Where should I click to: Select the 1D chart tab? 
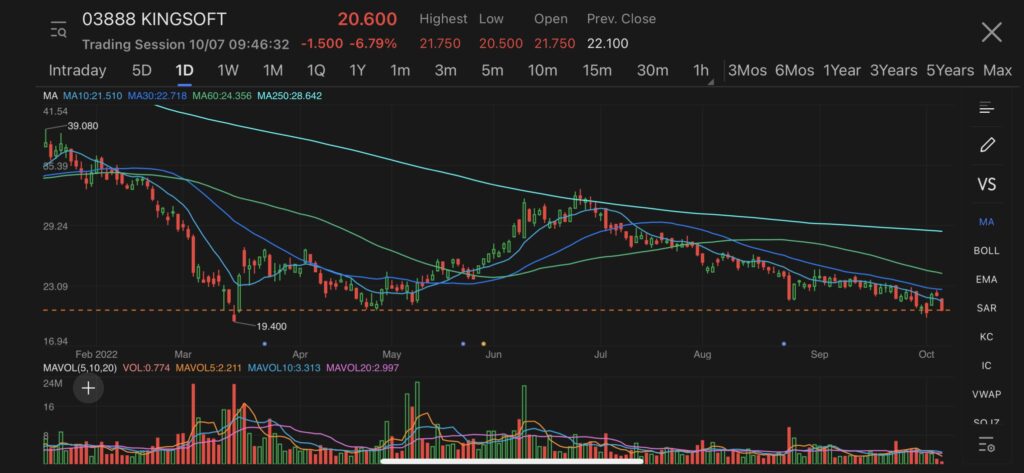point(184,71)
